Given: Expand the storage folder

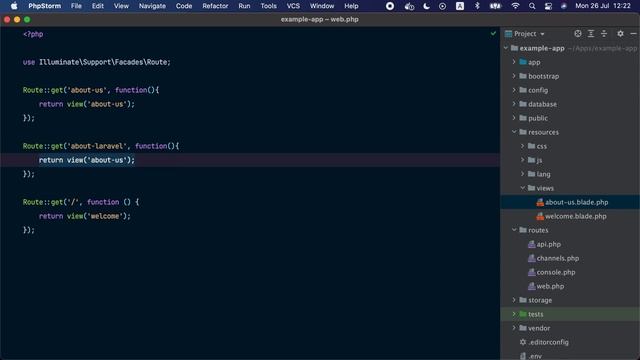Looking at the screenshot, I should (x=514, y=300).
